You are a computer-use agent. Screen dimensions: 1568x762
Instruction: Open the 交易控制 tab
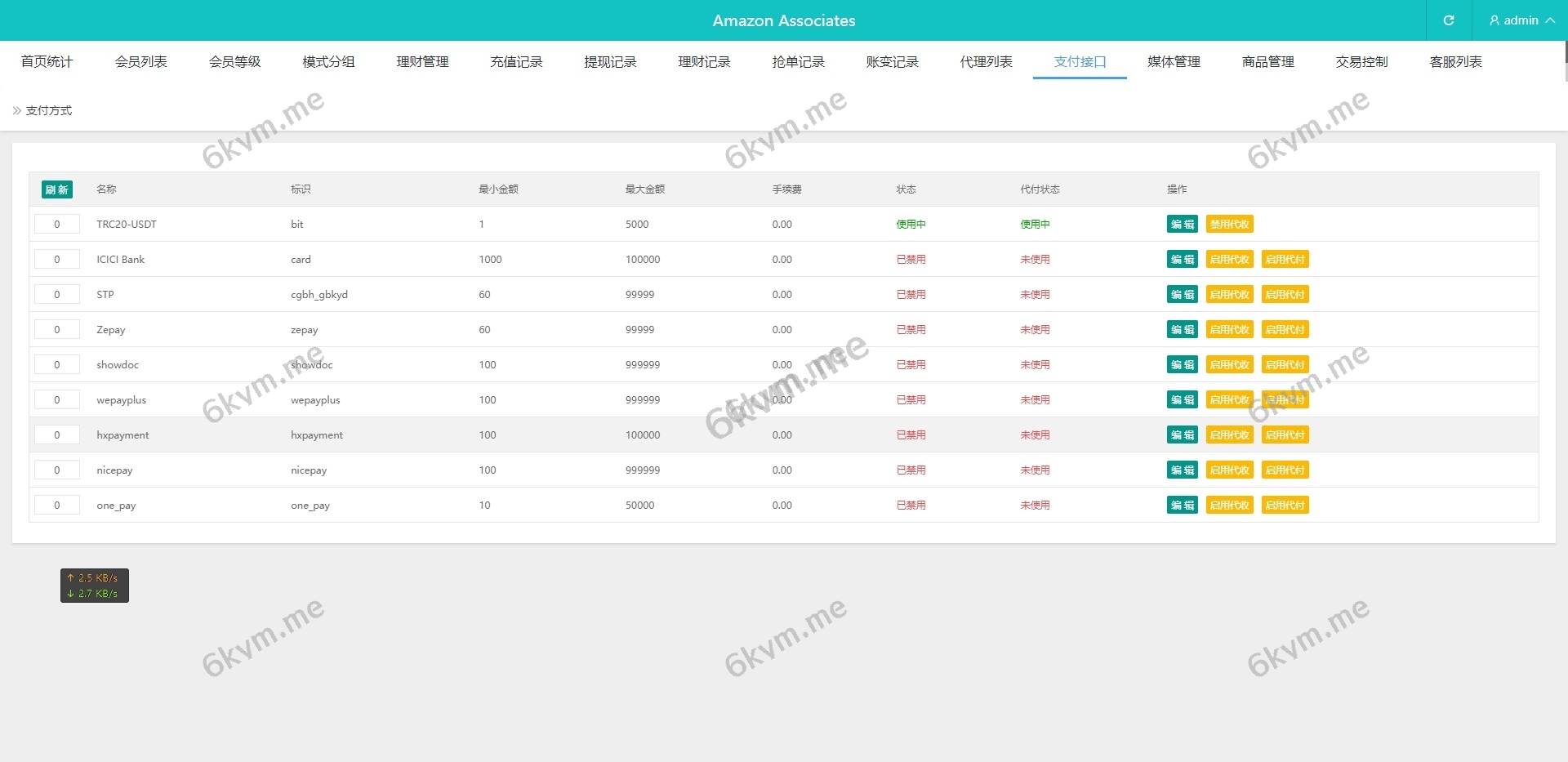click(x=1361, y=62)
